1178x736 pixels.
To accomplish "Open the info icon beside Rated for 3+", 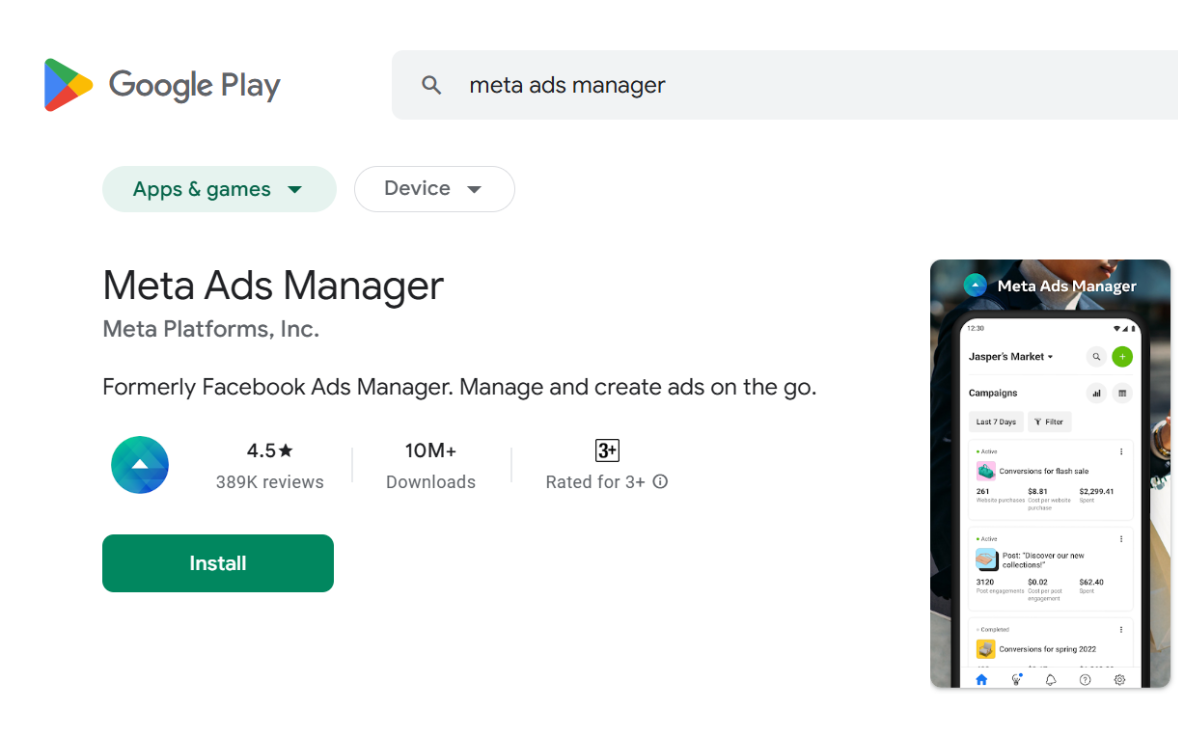I will coord(660,482).
